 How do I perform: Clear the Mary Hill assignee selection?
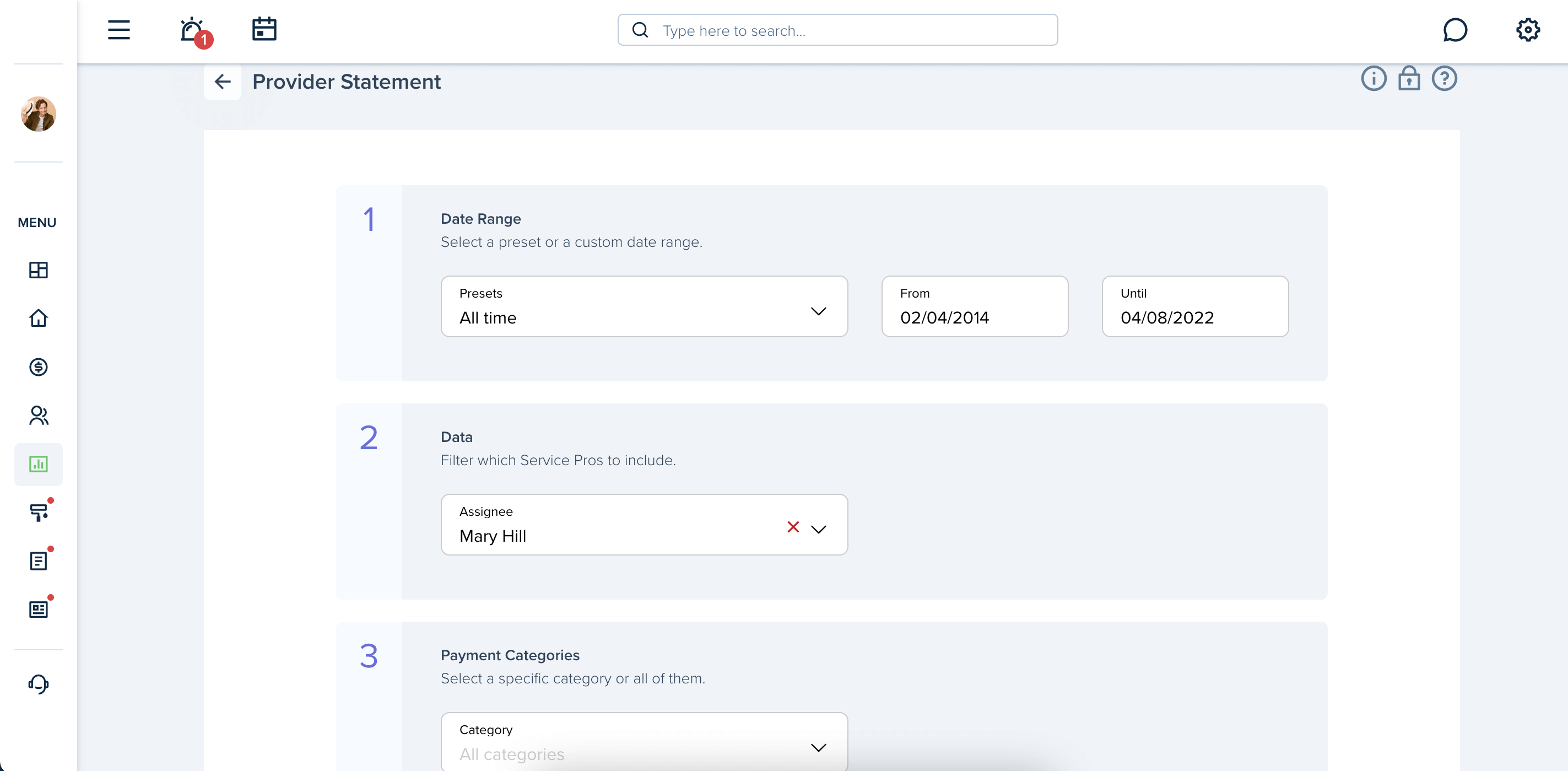click(x=792, y=527)
